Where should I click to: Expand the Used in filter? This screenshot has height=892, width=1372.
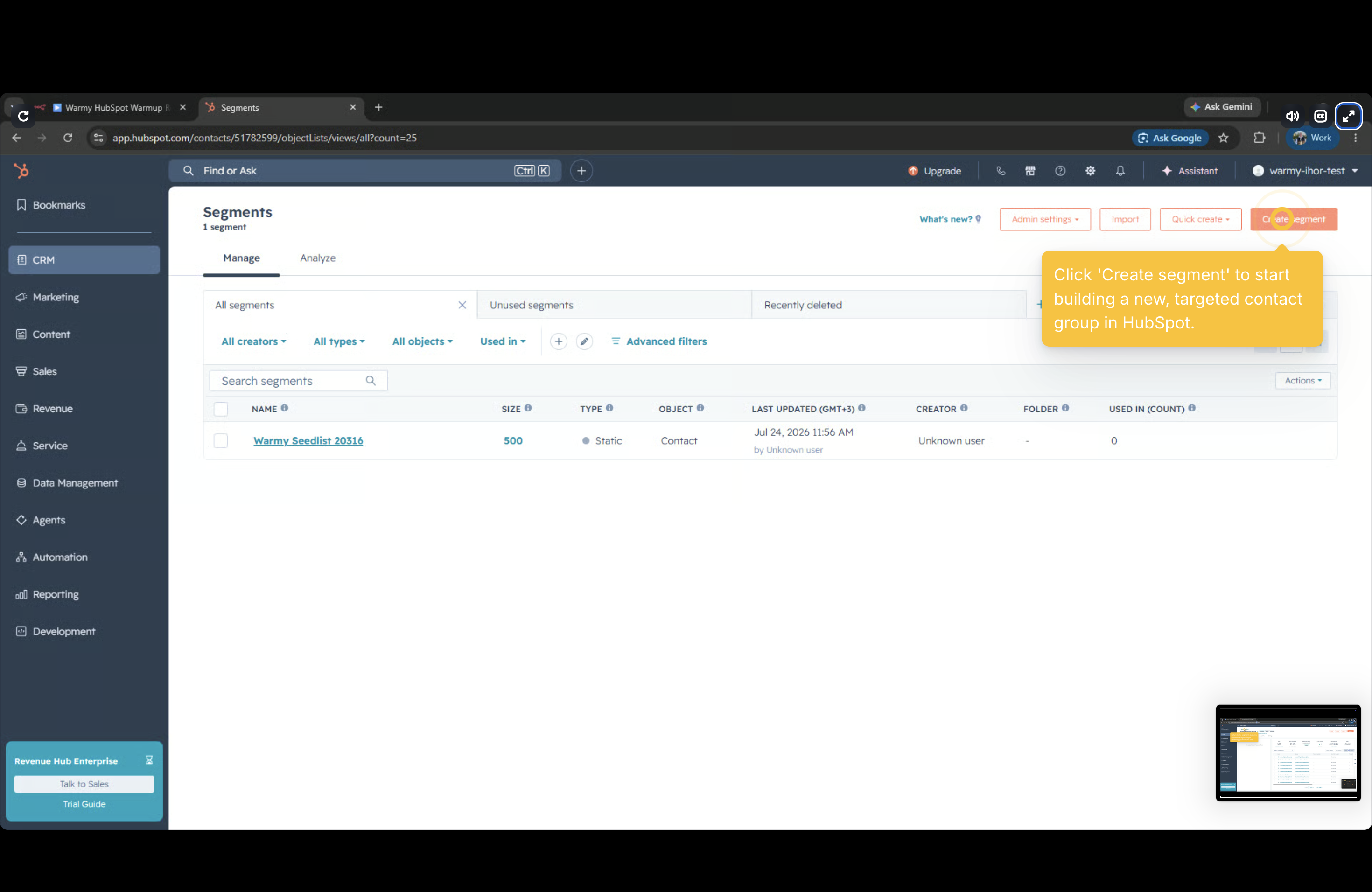503,341
